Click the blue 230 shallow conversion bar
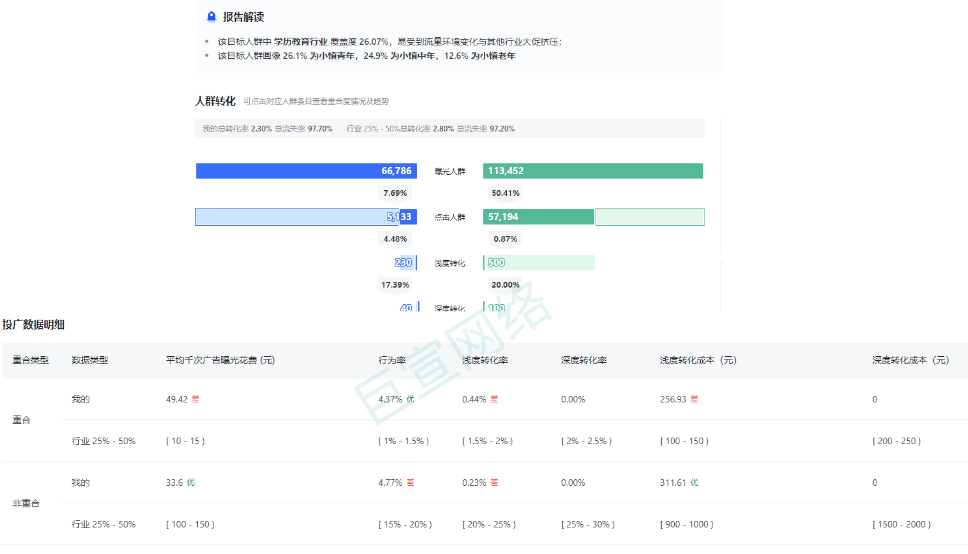Screen dimensions: 968x554 (406, 262)
